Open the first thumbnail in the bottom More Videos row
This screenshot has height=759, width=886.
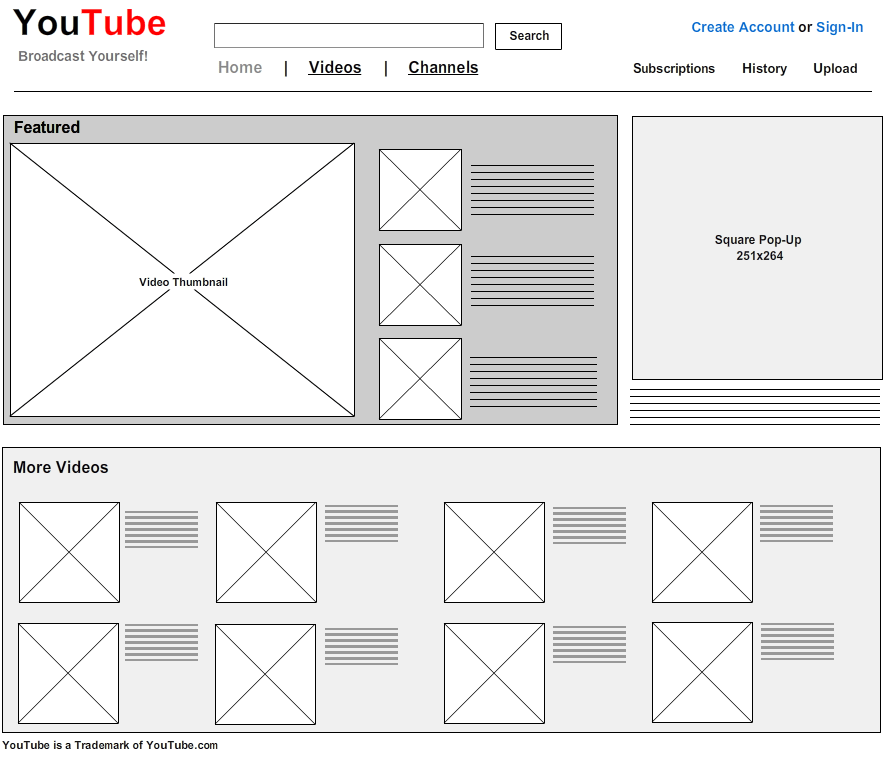pyautogui.click(x=69, y=673)
